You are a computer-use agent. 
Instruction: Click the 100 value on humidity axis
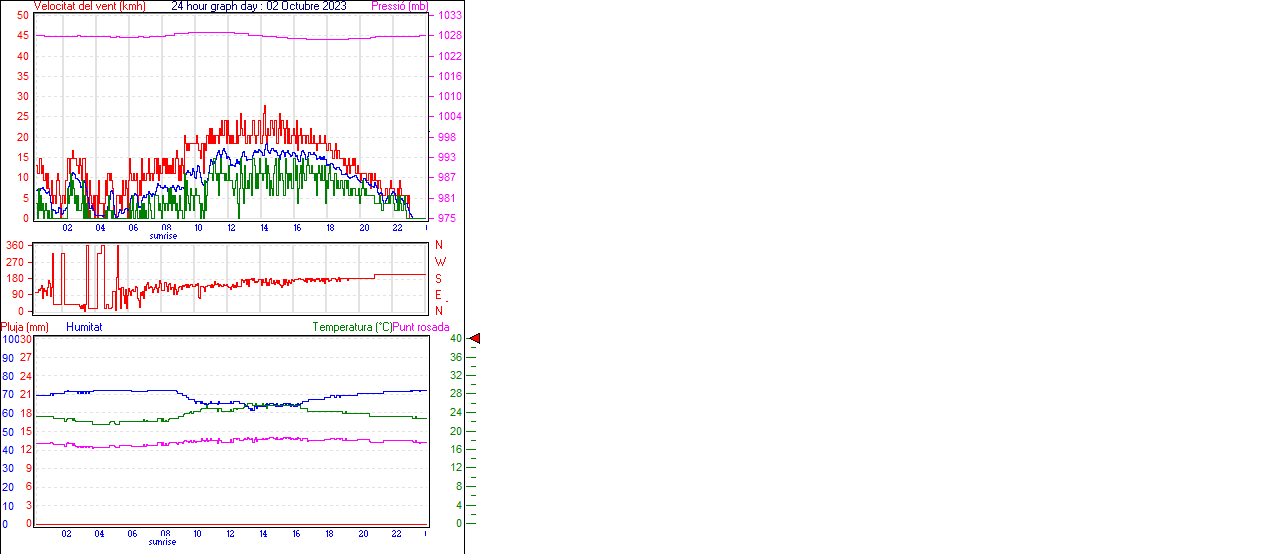[x=9, y=339]
